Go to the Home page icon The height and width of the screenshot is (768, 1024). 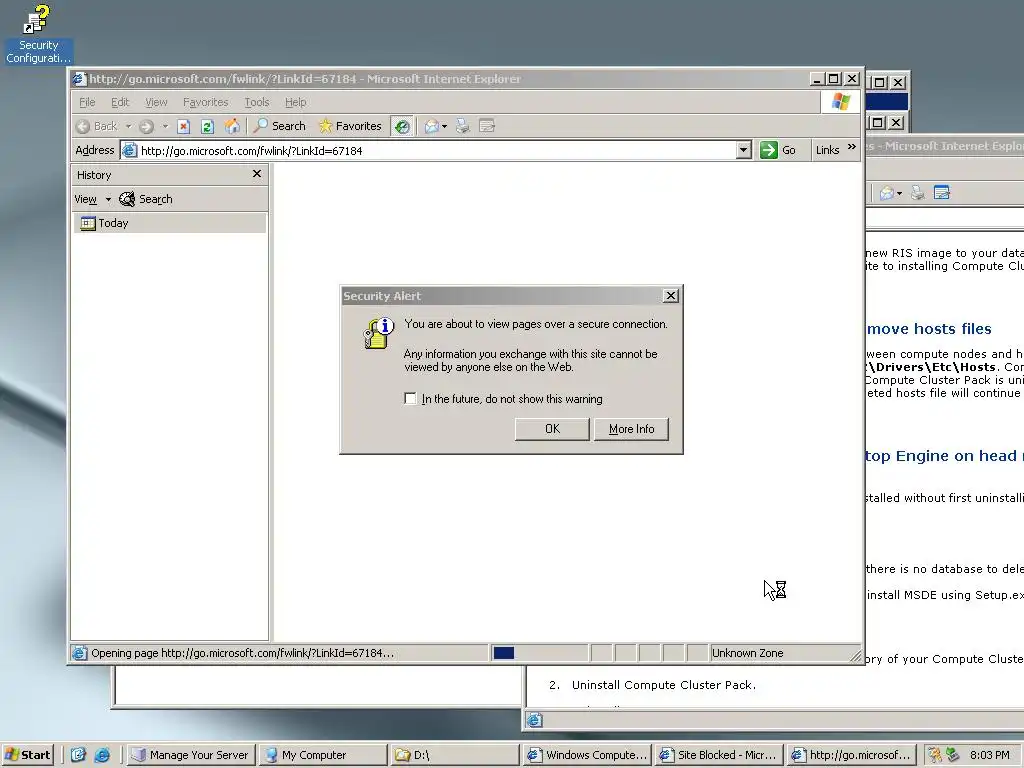(232, 126)
